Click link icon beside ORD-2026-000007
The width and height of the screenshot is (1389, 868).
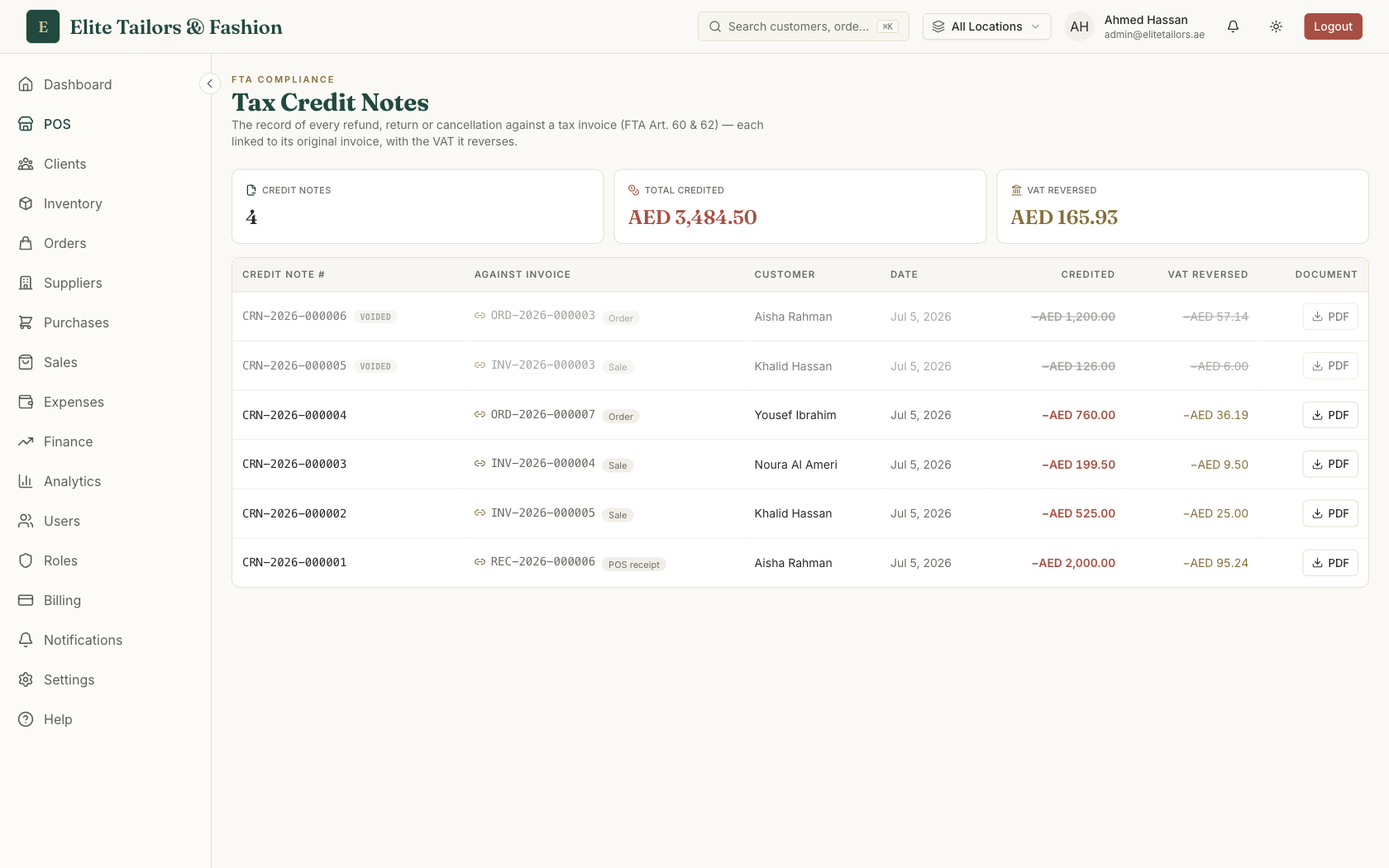click(x=480, y=414)
